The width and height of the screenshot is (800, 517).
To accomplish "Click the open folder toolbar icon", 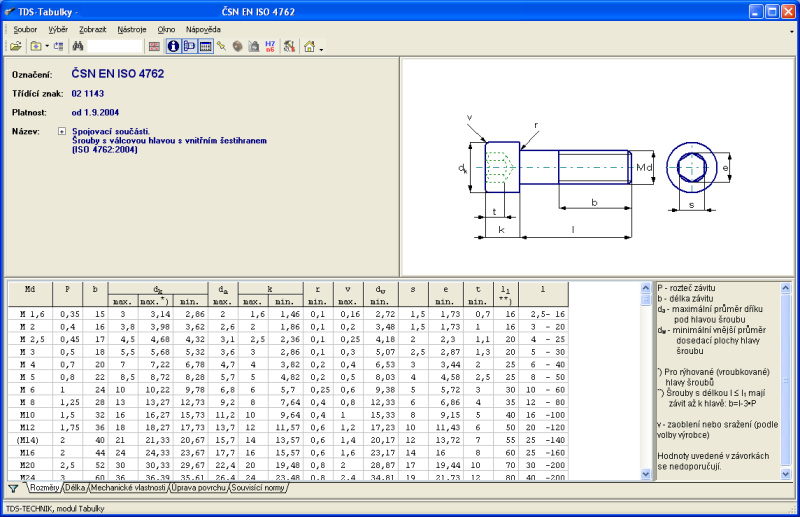I will click(x=16, y=46).
